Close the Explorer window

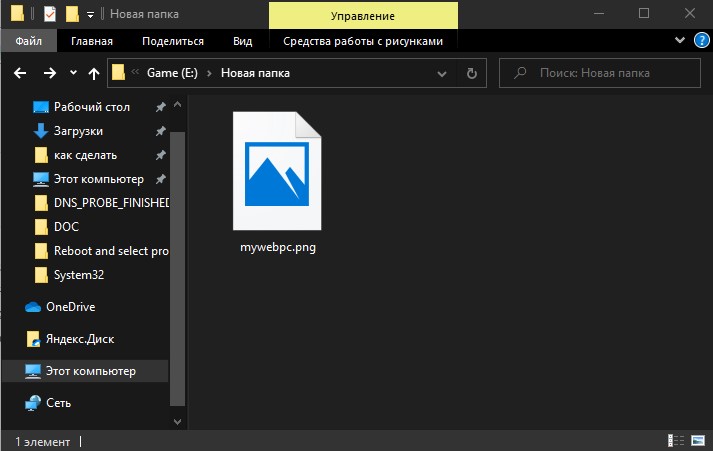(x=690, y=14)
